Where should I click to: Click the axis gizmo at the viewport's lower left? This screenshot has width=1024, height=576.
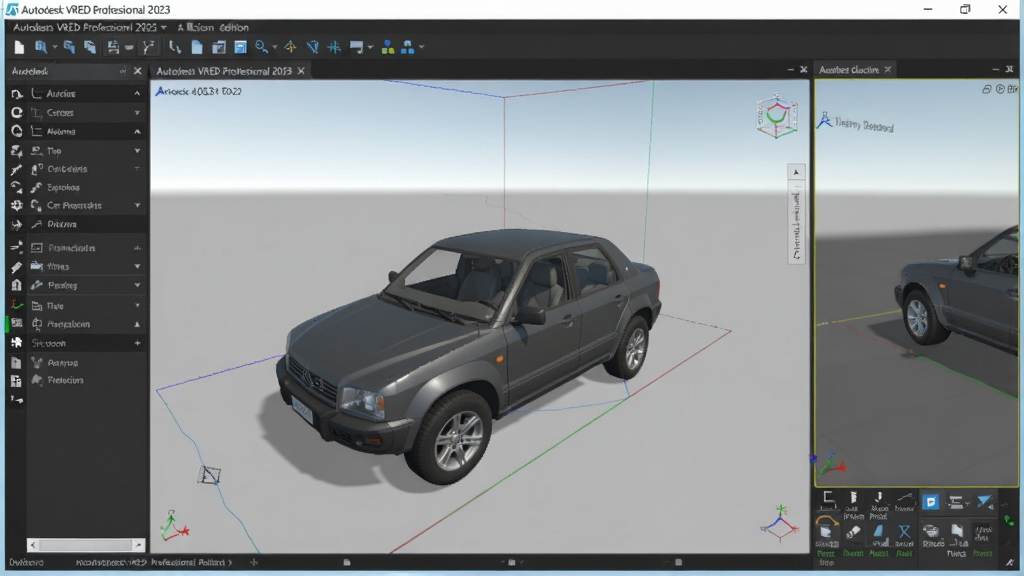click(174, 526)
